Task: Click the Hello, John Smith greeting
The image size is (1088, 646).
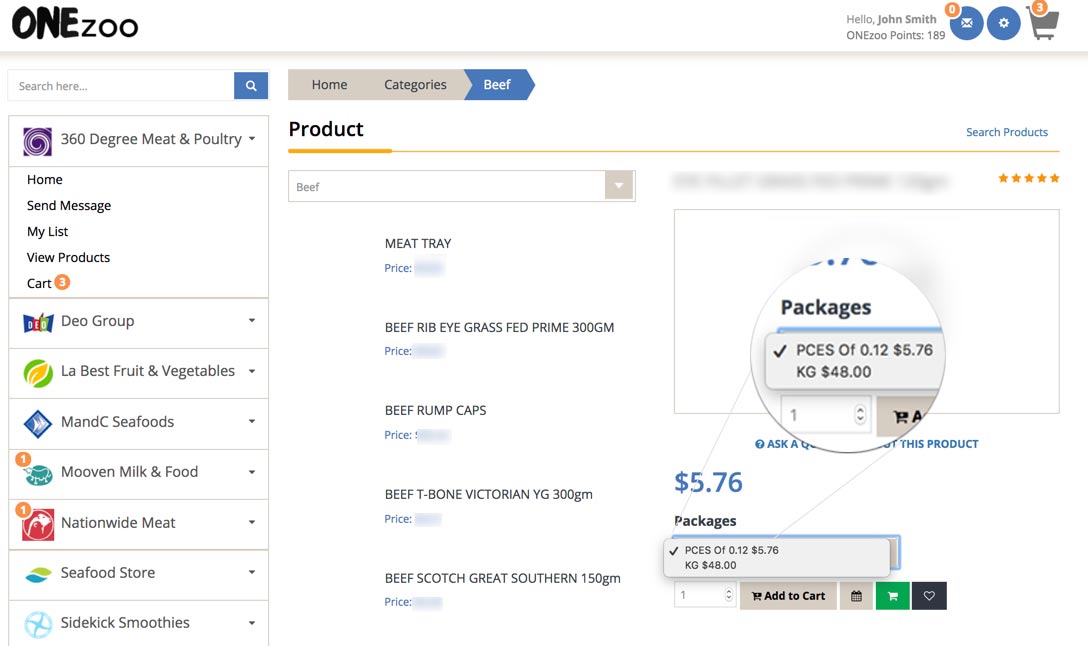Action: [x=891, y=19]
